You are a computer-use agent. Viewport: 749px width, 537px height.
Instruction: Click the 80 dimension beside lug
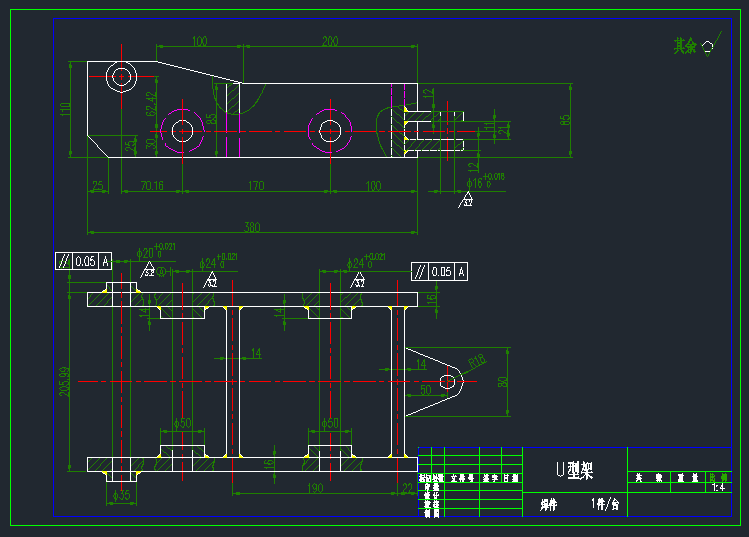pos(503,382)
